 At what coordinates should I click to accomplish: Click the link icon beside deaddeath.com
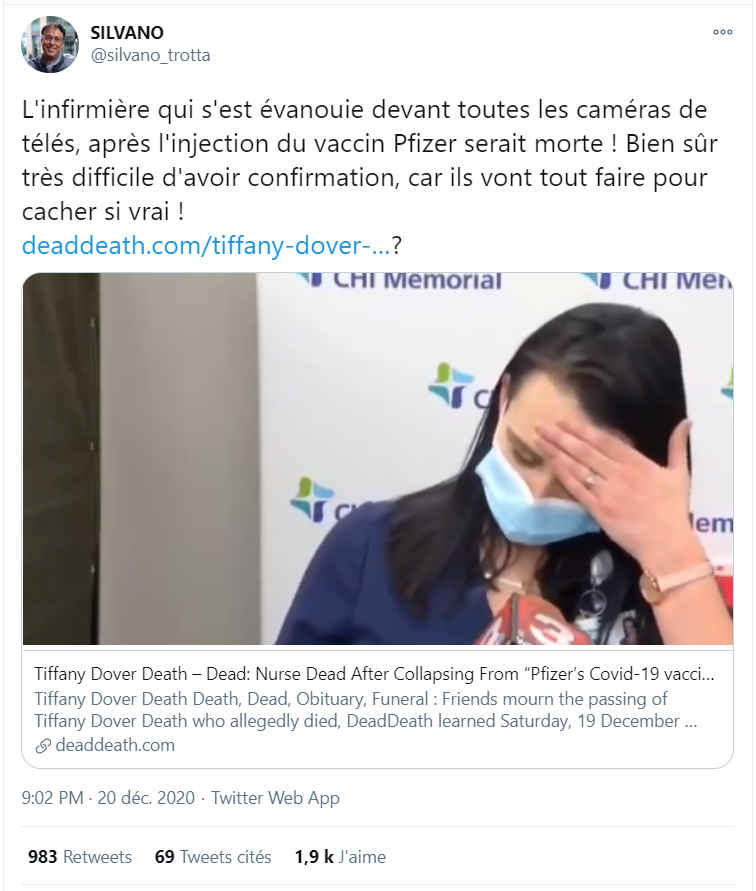point(43,746)
